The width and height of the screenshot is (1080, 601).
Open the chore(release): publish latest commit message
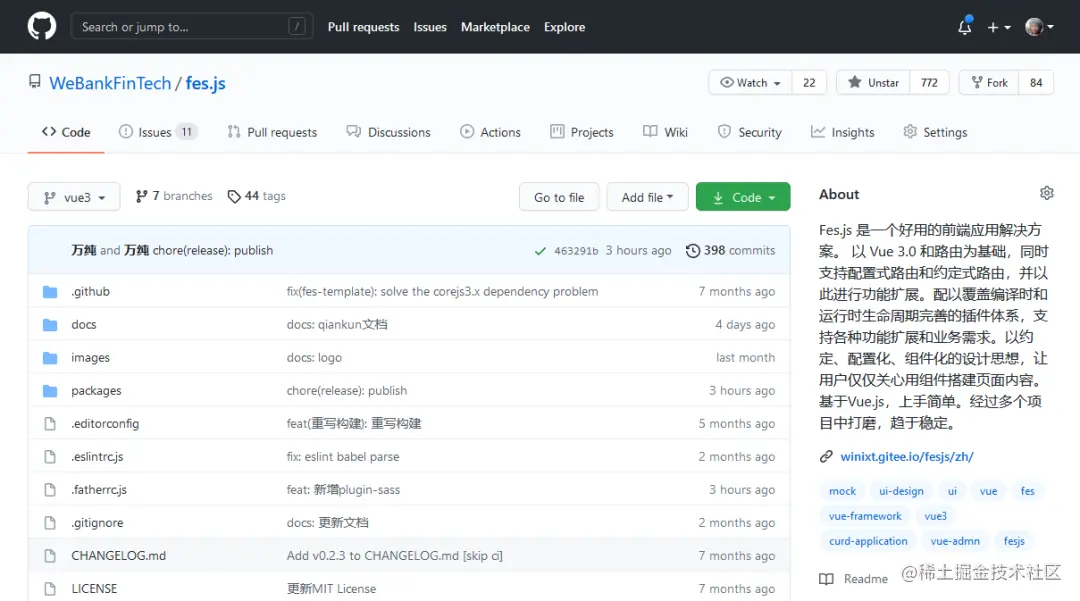tap(213, 251)
